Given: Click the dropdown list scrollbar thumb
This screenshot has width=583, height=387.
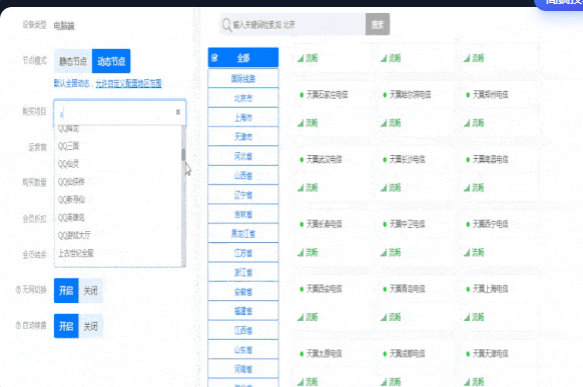Looking at the screenshot, I should [x=183, y=155].
